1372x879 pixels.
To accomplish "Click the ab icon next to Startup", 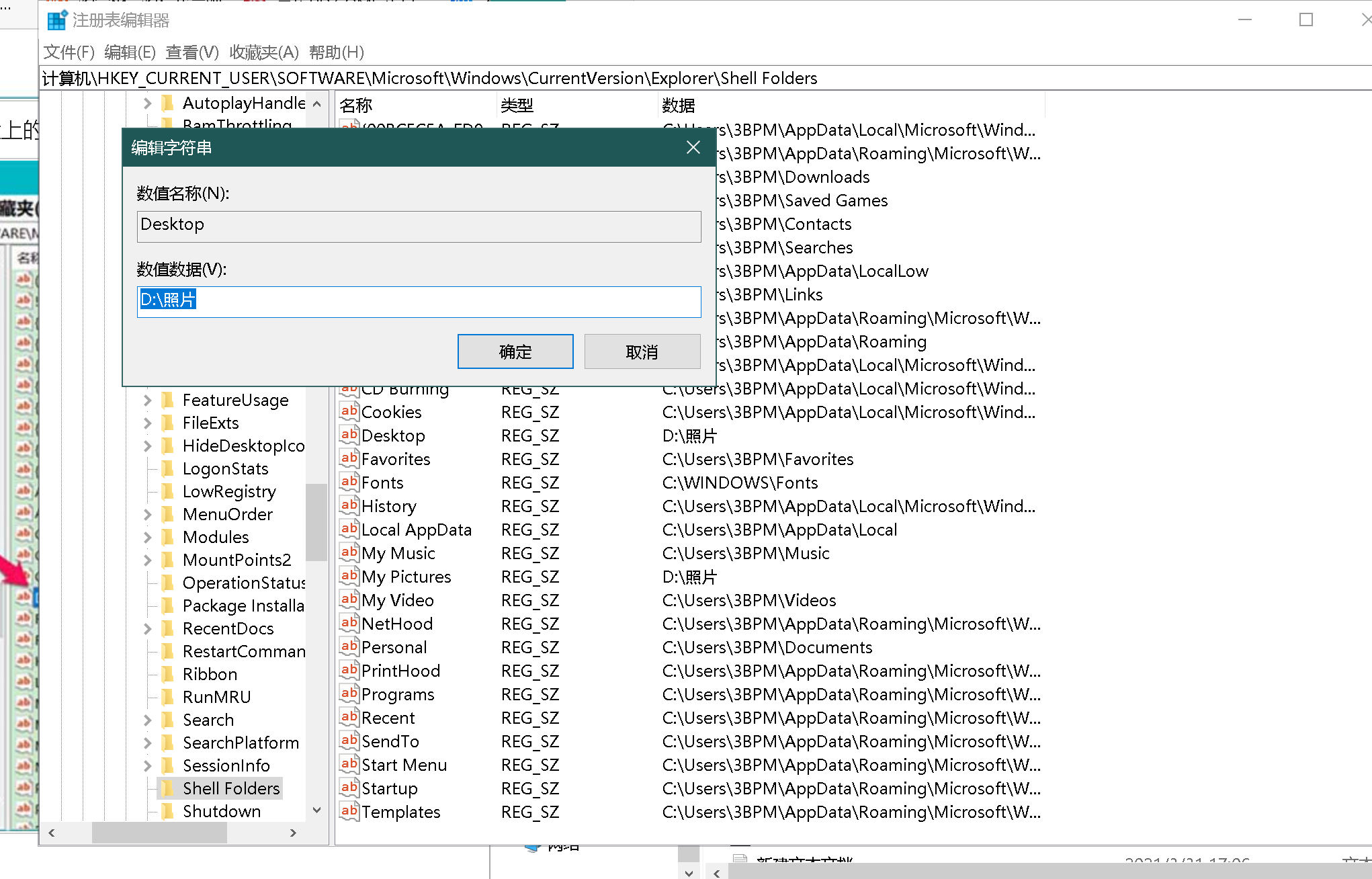I will (349, 788).
